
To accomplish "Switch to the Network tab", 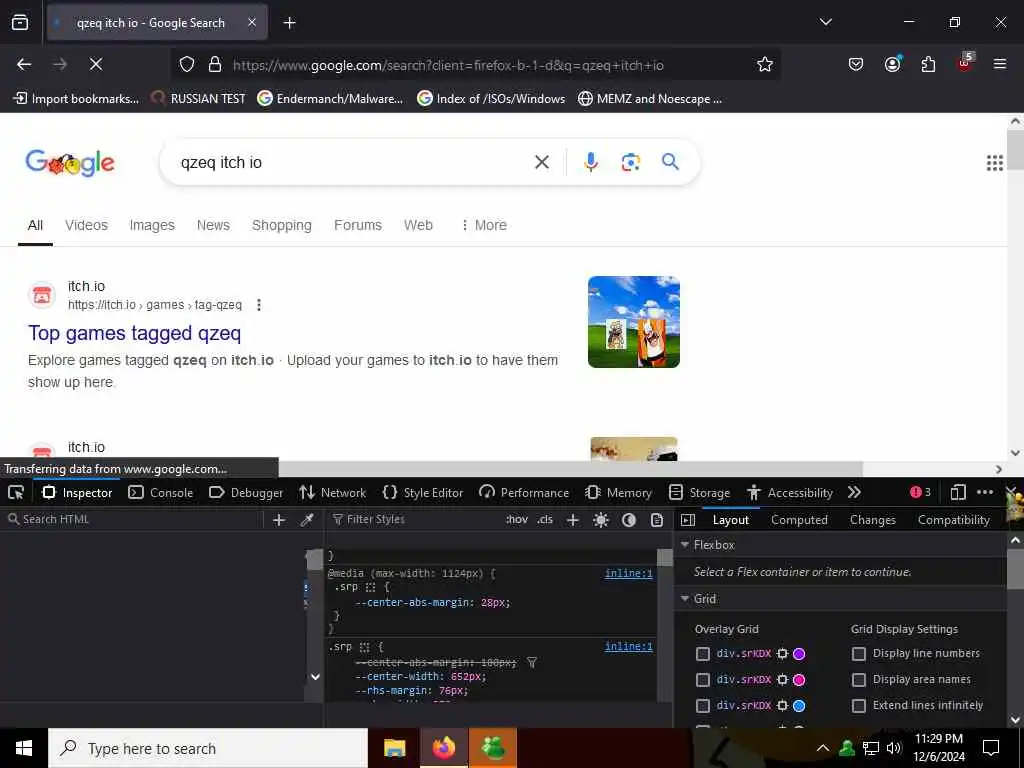I will (332, 492).
